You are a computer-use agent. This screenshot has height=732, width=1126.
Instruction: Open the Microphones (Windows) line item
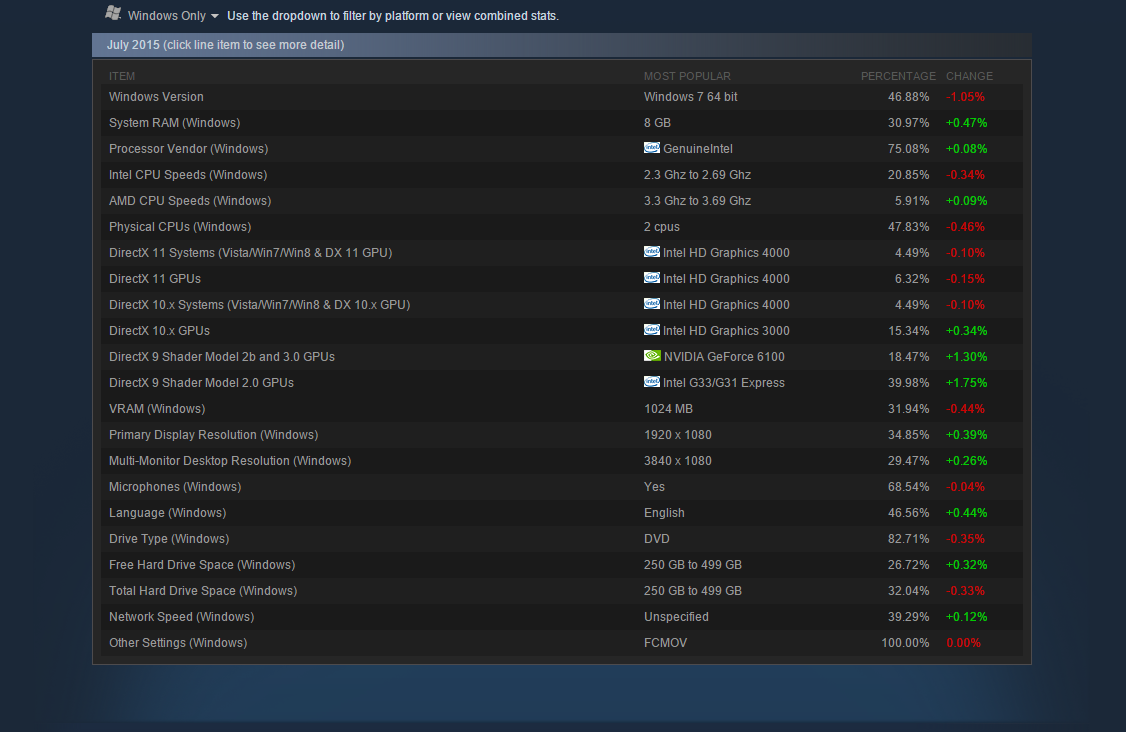(x=562, y=486)
